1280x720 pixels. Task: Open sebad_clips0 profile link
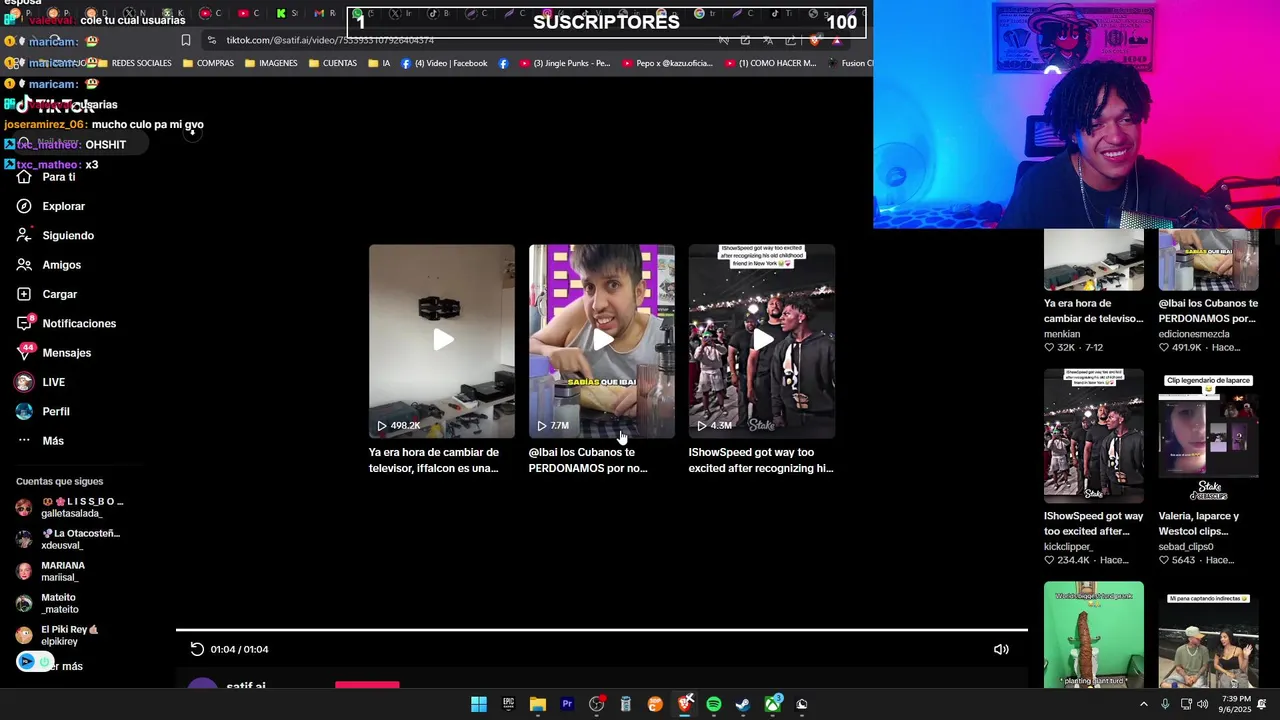[x=1186, y=547]
